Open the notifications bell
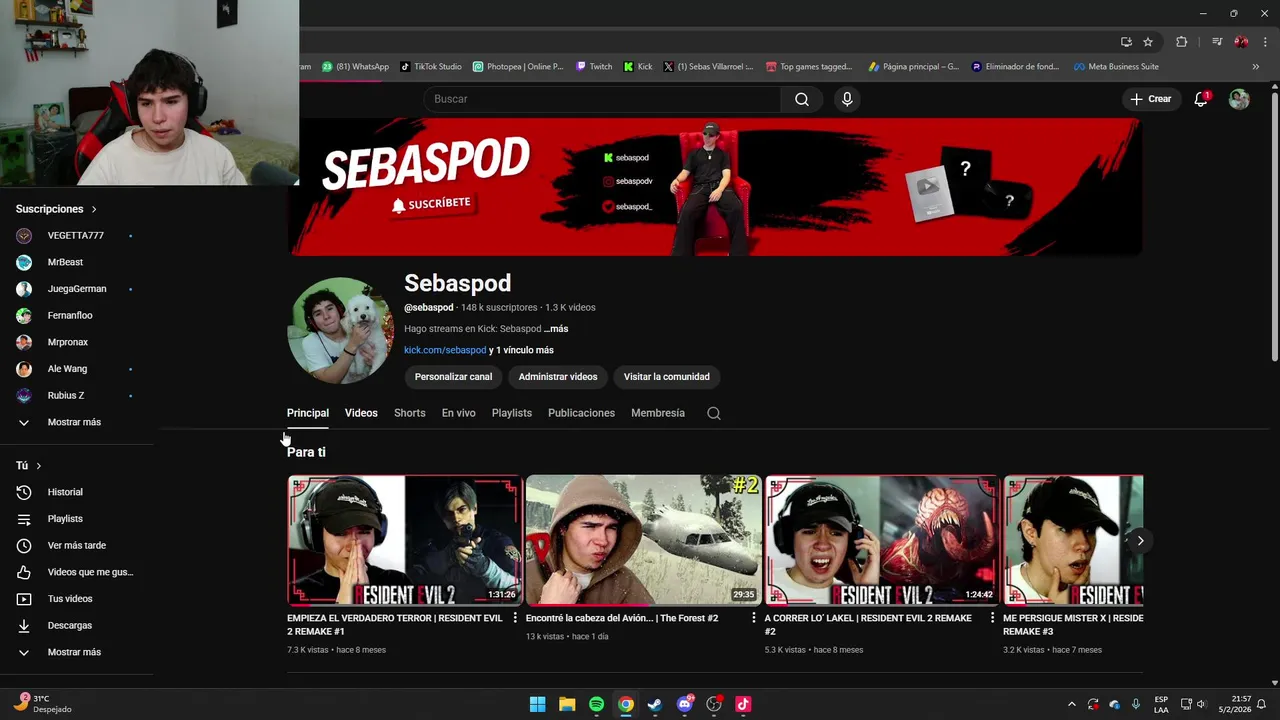 pyautogui.click(x=1201, y=99)
